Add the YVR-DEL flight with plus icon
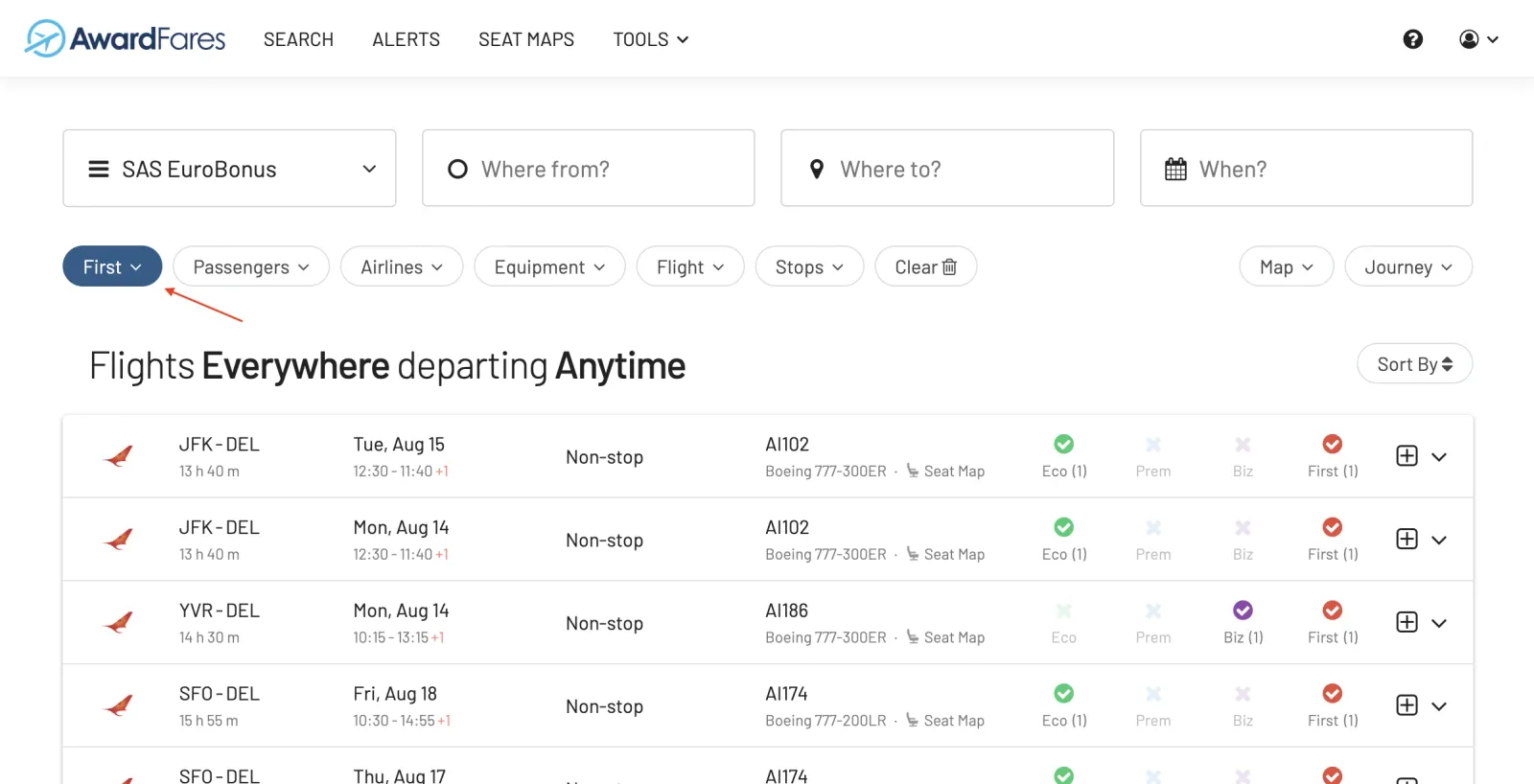Viewport: 1534px width, 784px height. 1406,622
